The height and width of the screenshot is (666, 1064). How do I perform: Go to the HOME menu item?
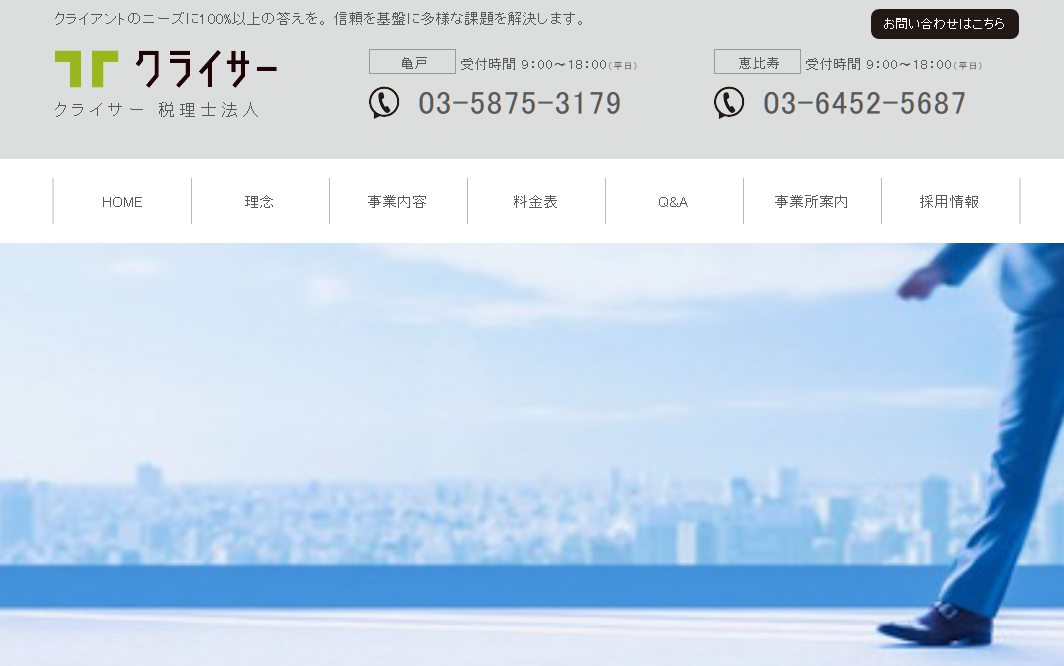coord(122,202)
